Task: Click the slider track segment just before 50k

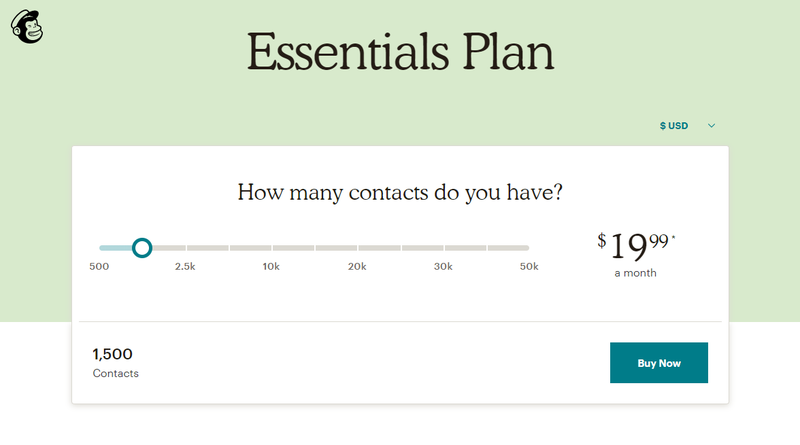Action: point(508,248)
